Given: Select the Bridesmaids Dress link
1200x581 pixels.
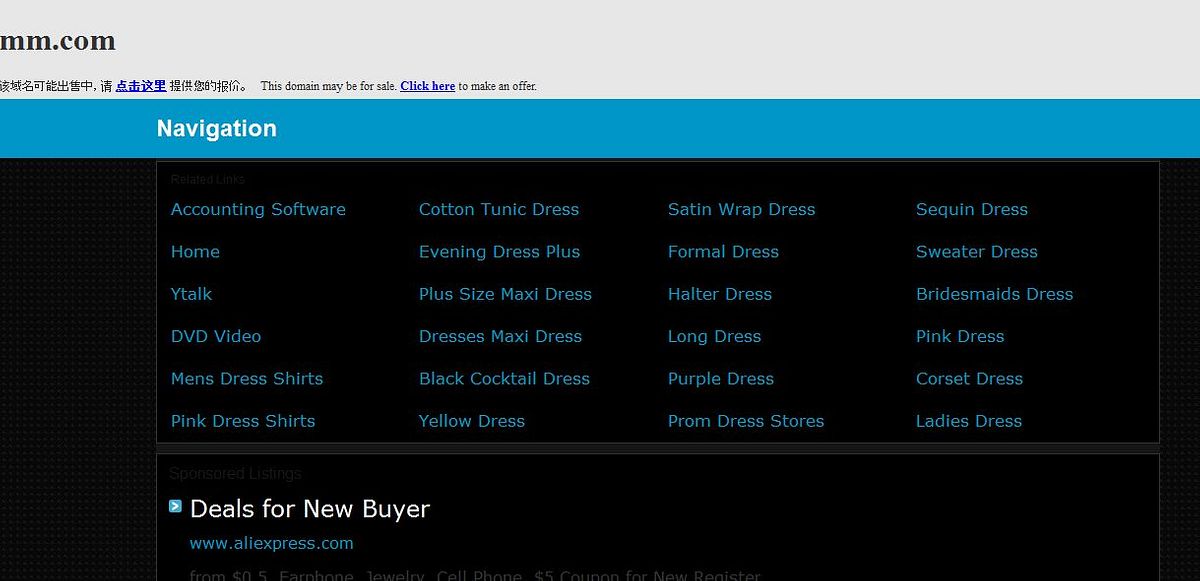Looking at the screenshot, I should 994,294.
